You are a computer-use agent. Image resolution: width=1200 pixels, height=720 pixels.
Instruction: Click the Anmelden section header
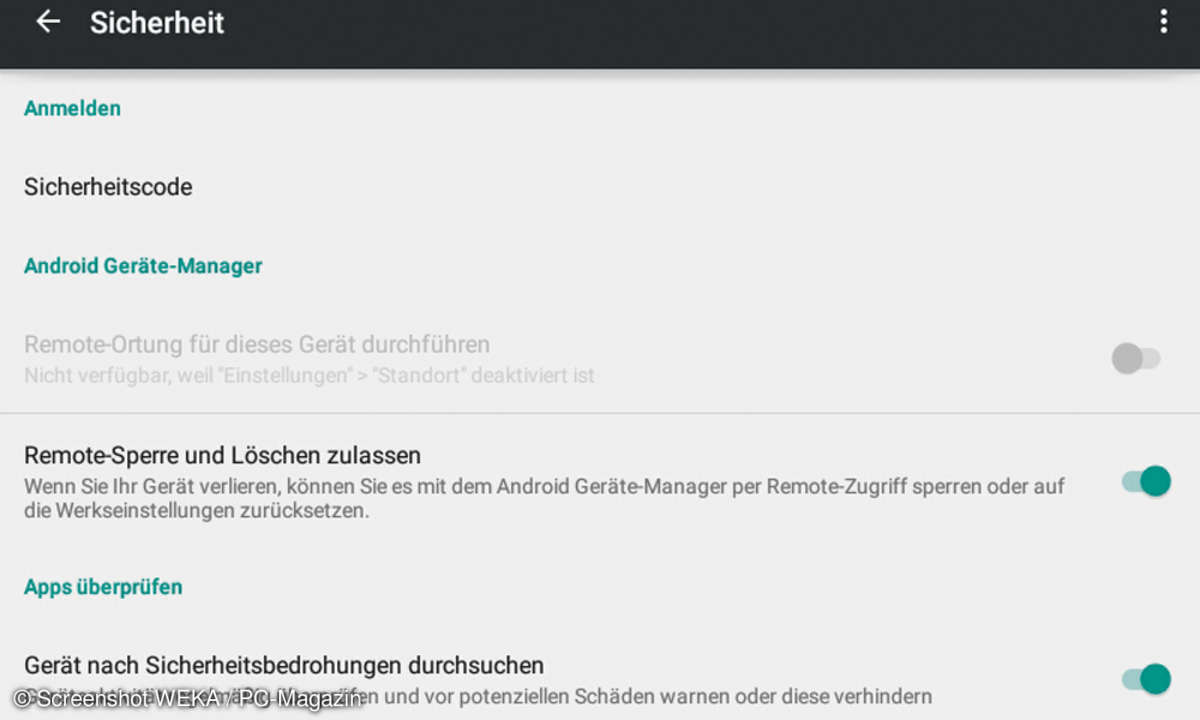pos(72,108)
